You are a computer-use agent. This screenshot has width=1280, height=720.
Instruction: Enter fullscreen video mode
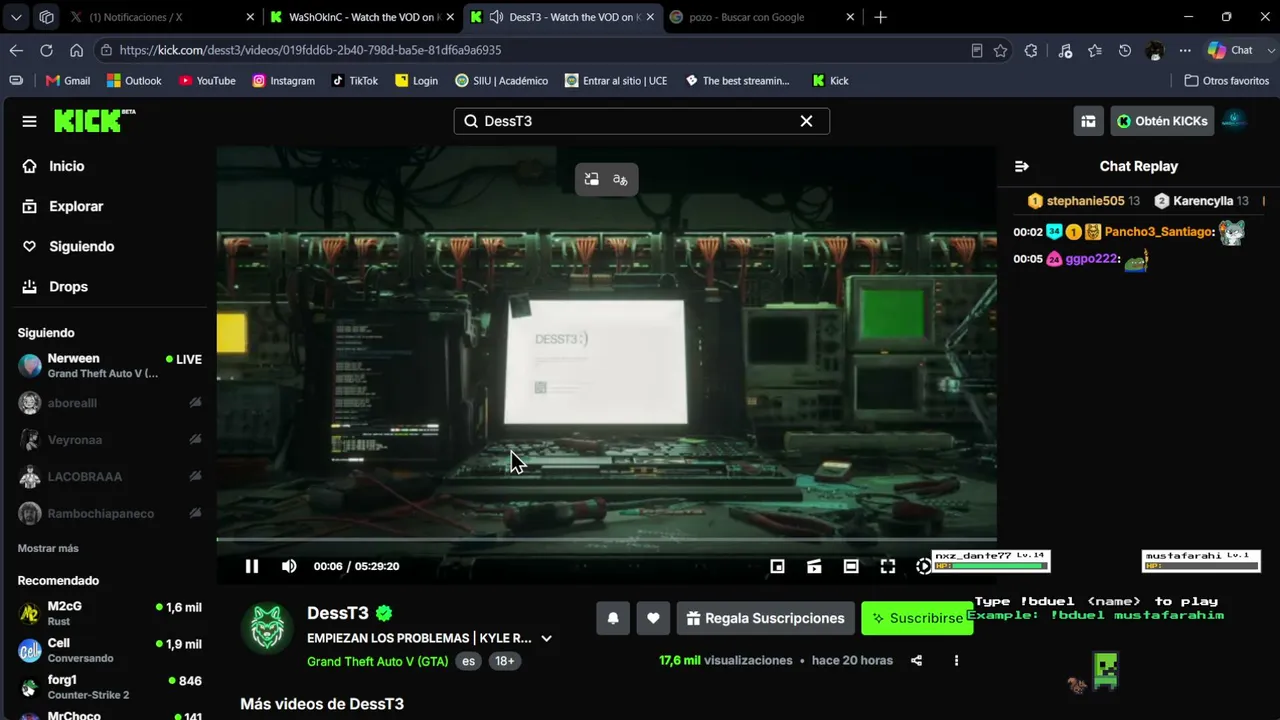[888, 566]
